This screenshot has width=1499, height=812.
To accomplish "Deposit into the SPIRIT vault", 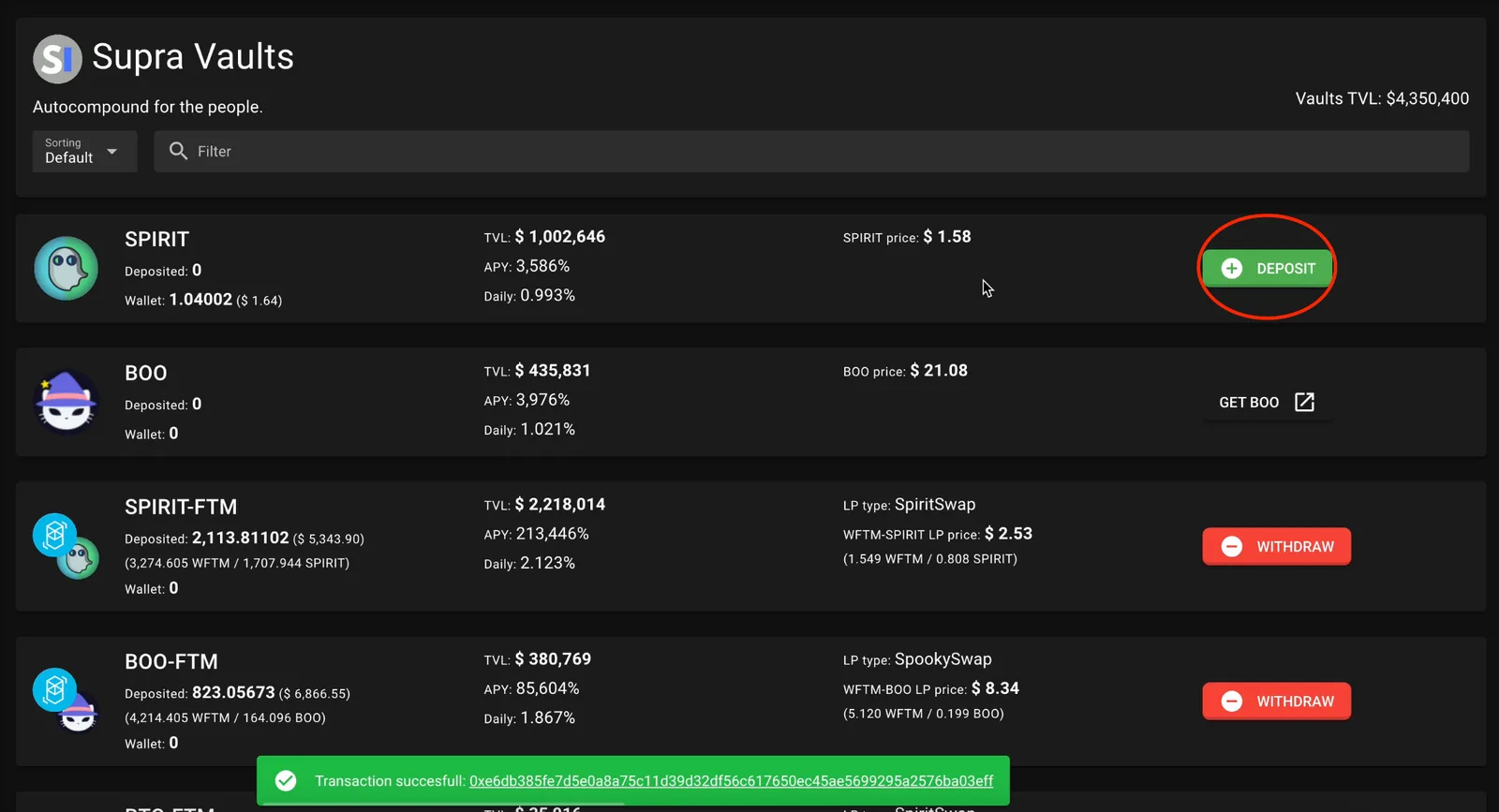I will (1268, 269).
